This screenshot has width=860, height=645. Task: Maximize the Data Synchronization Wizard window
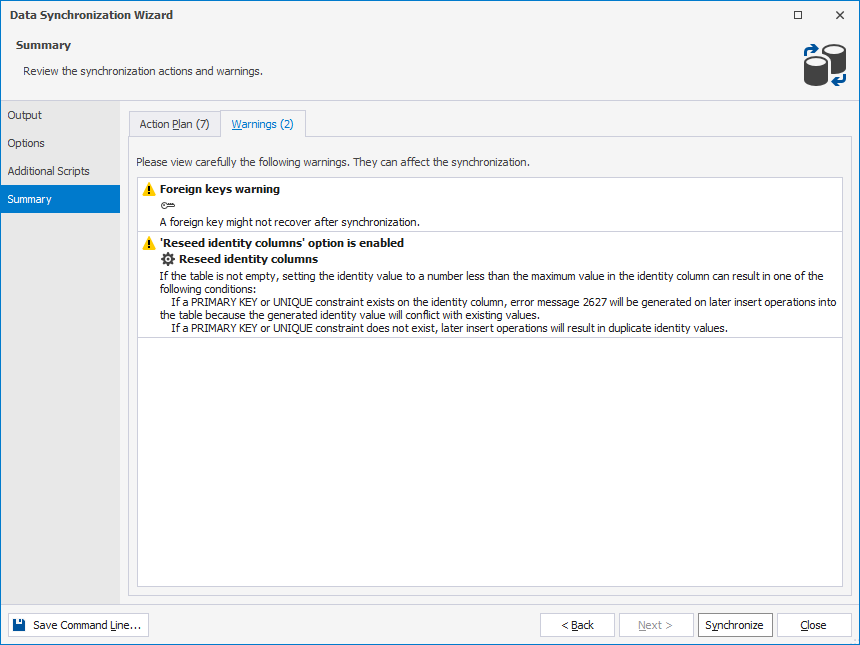[797, 15]
